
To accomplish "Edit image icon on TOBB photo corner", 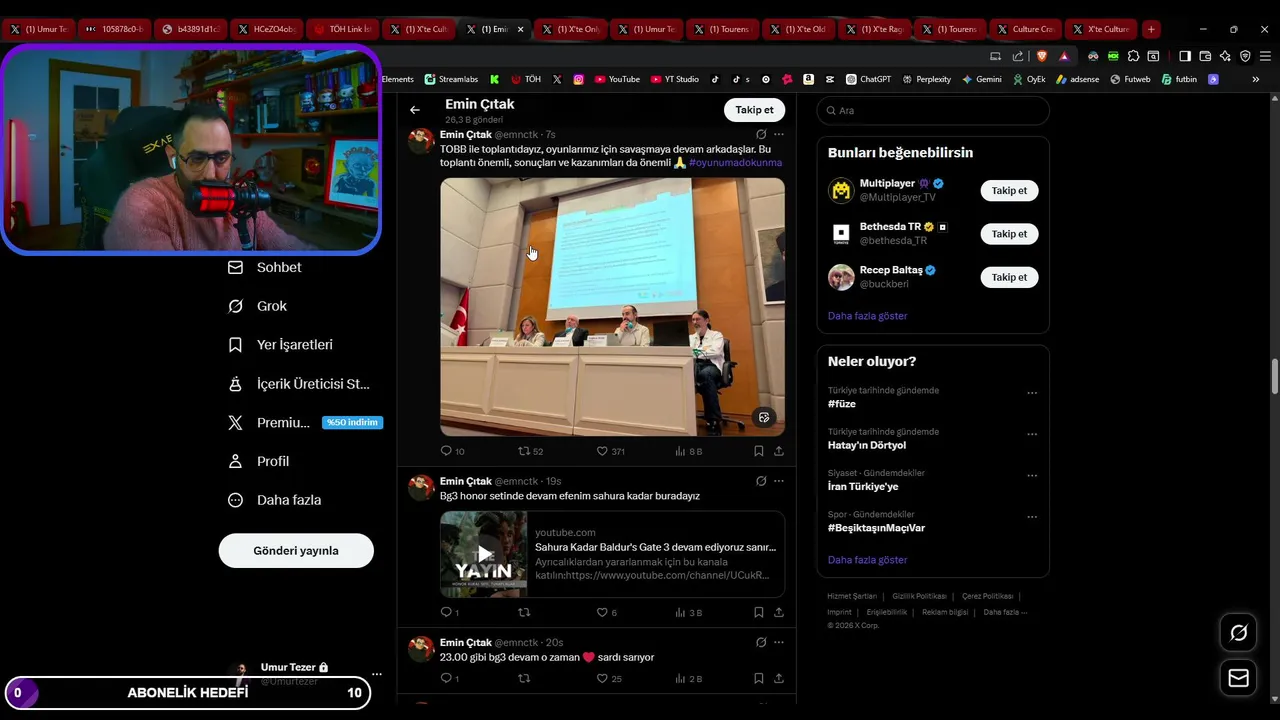I will point(764,417).
